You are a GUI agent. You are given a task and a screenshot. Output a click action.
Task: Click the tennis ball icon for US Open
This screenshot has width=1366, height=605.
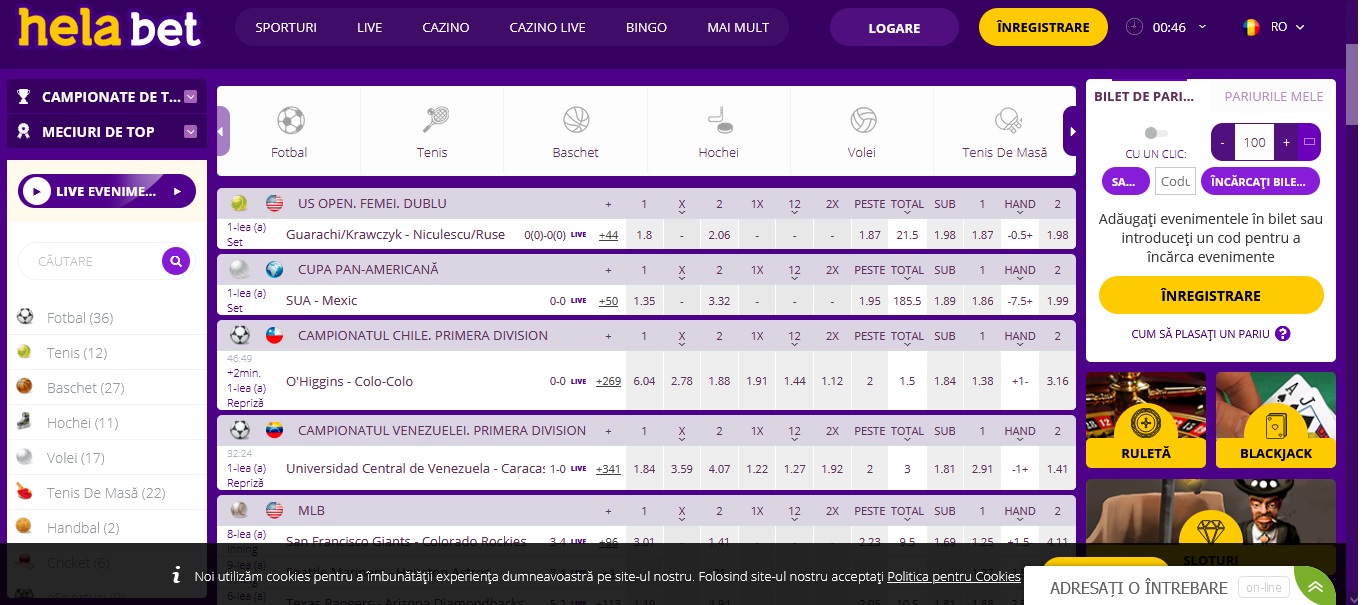pos(239,203)
